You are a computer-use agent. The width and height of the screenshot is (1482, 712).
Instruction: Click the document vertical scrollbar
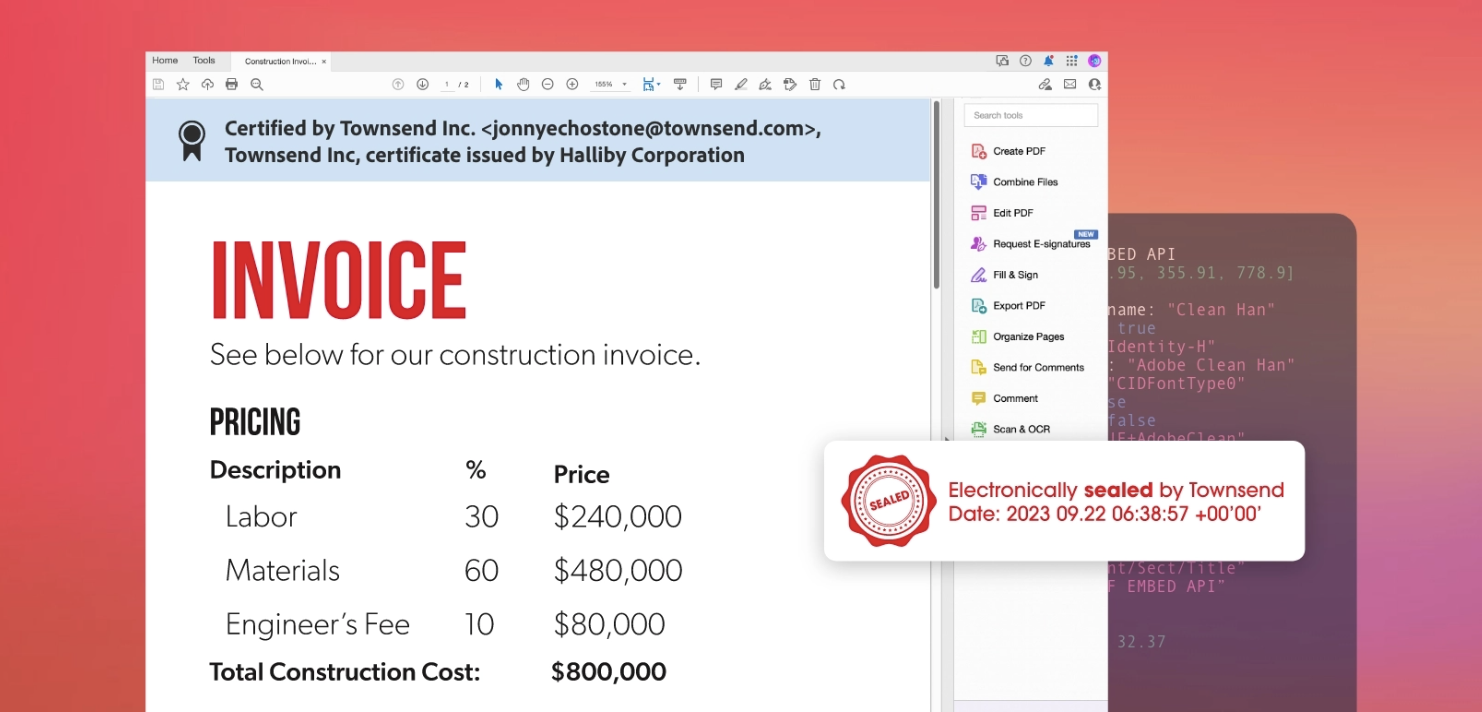point(937,195)
